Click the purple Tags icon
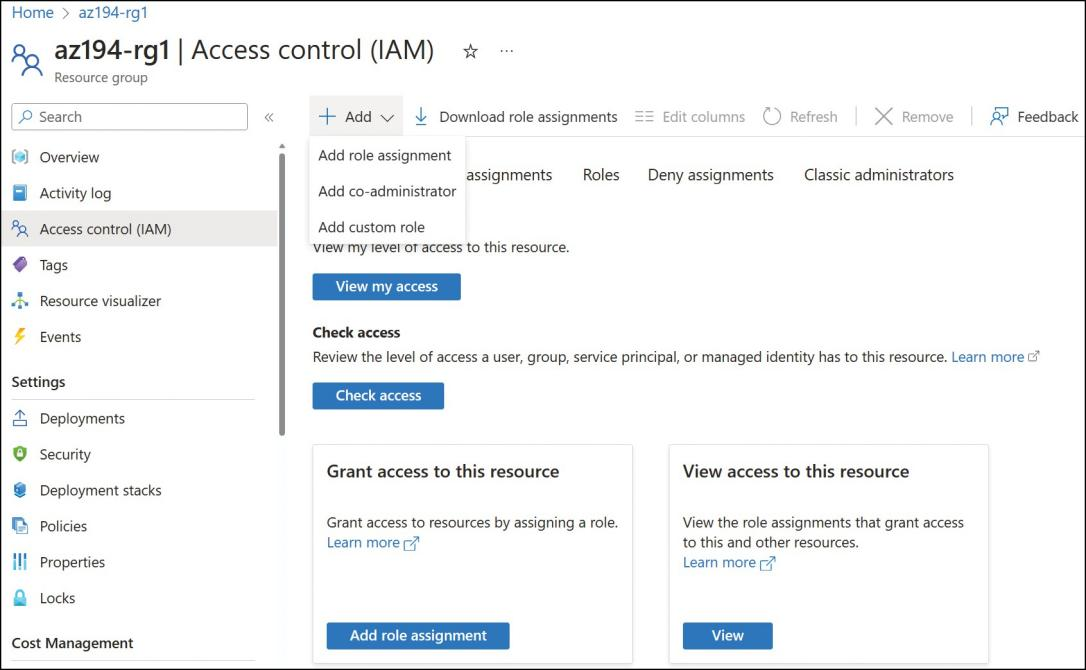This screenshot has width=1086, height=670. point(20,265)
